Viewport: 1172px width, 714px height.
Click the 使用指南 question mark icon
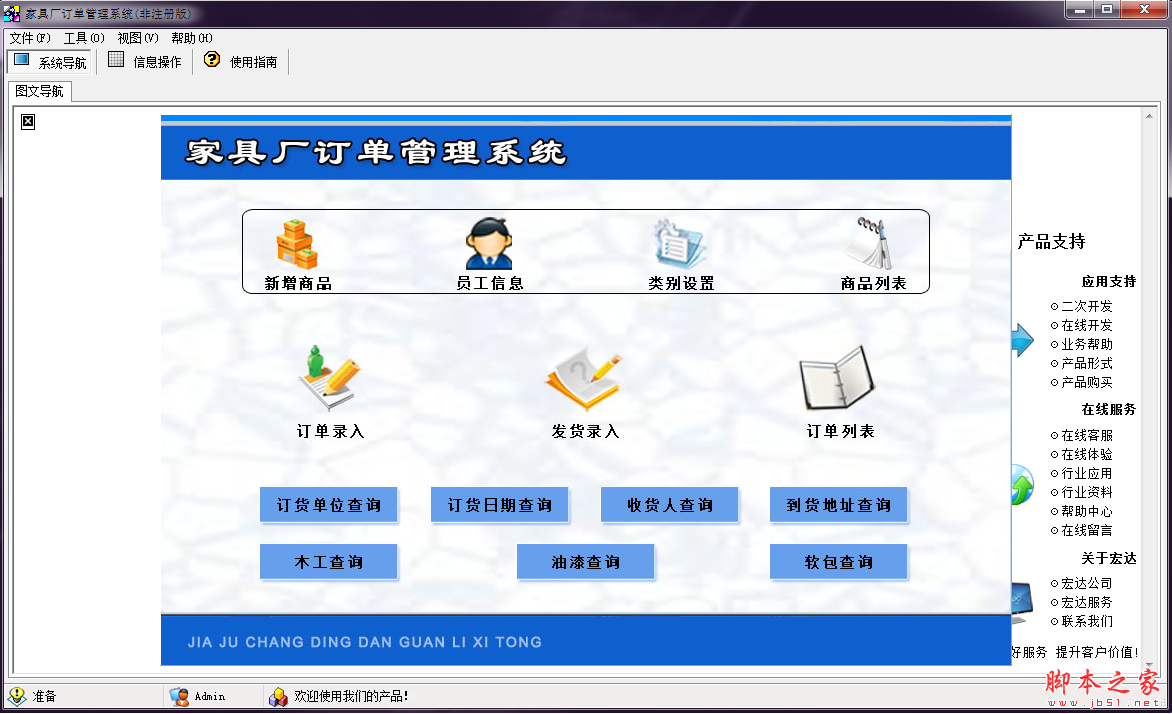(x=212, y=59)
